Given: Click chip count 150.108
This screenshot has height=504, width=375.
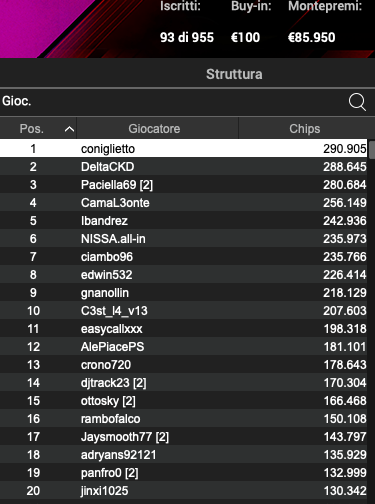Looking at the screenshot, I should pyautogui.click(x=345, y=419).
